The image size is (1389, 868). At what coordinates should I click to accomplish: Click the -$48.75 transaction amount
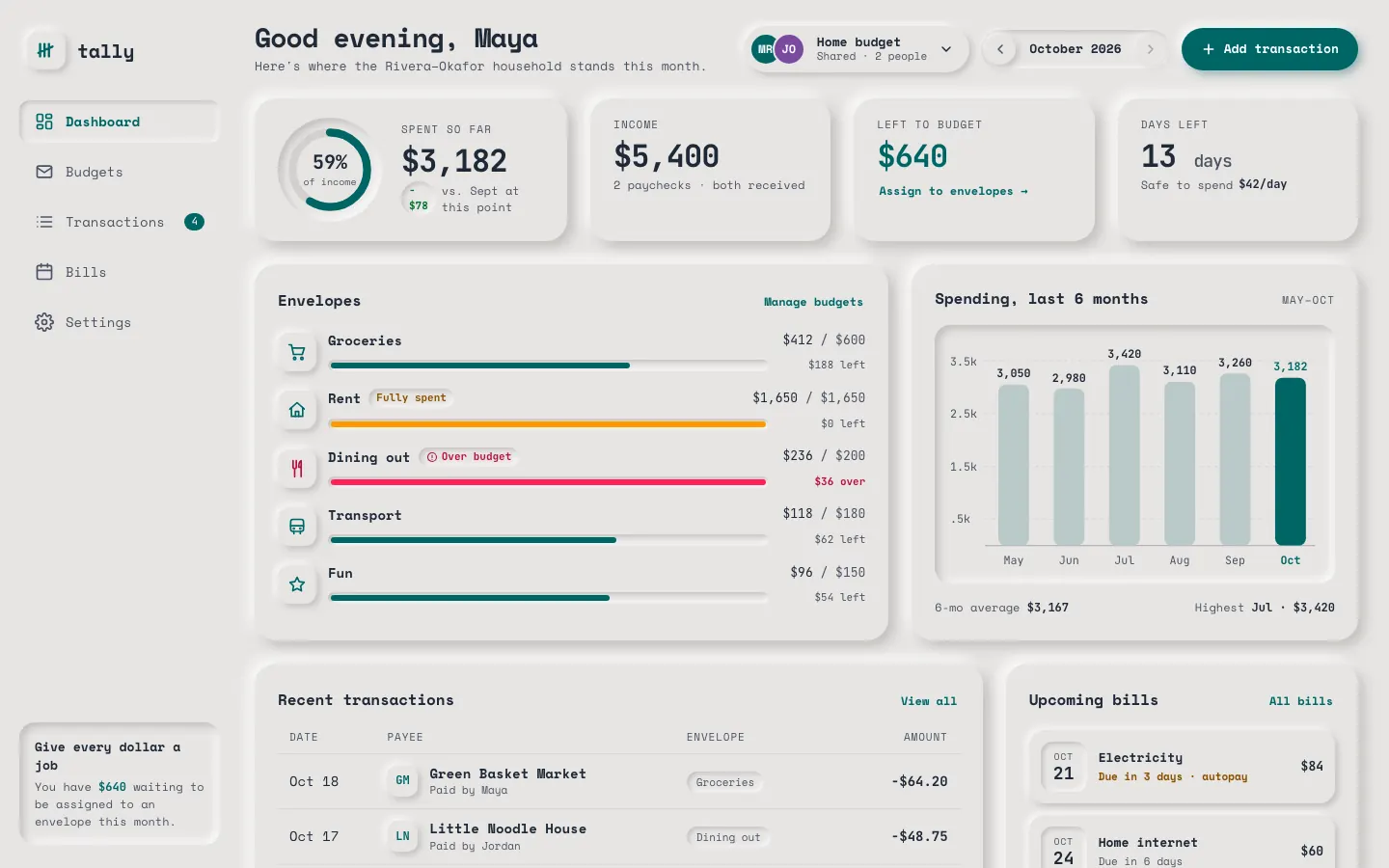click(919, 836)
